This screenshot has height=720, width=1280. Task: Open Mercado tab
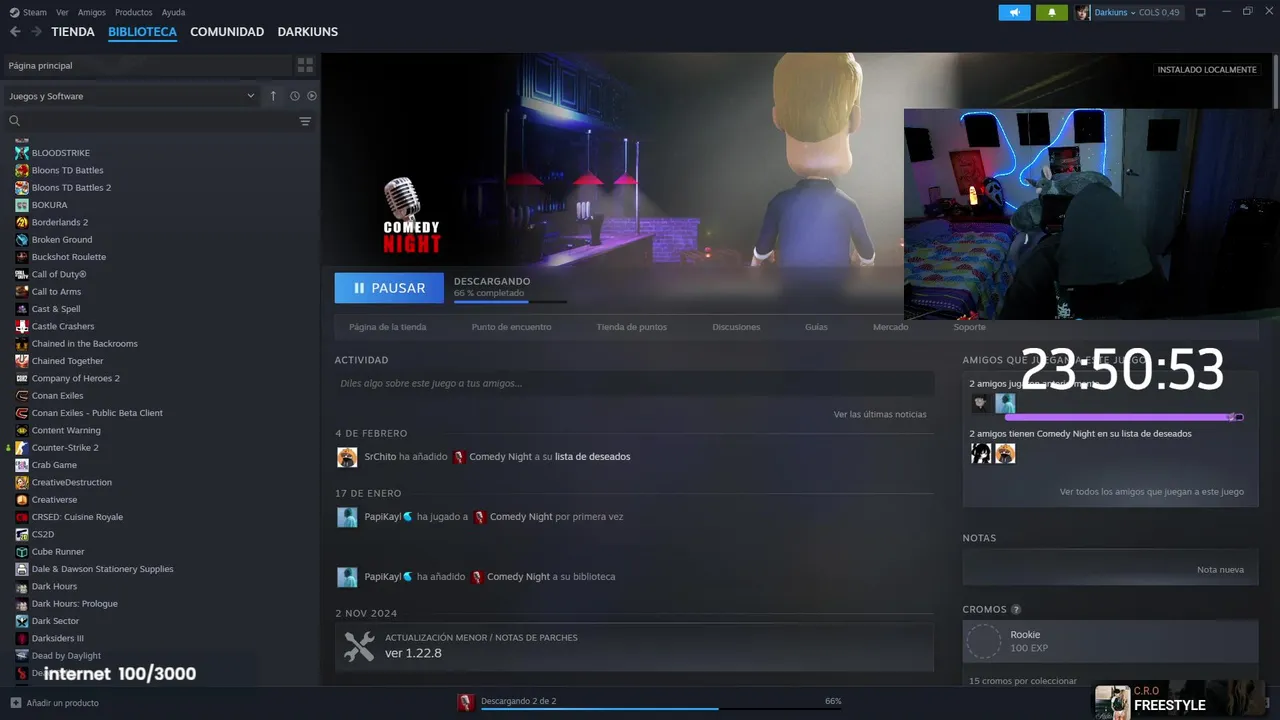coord(891,327)
